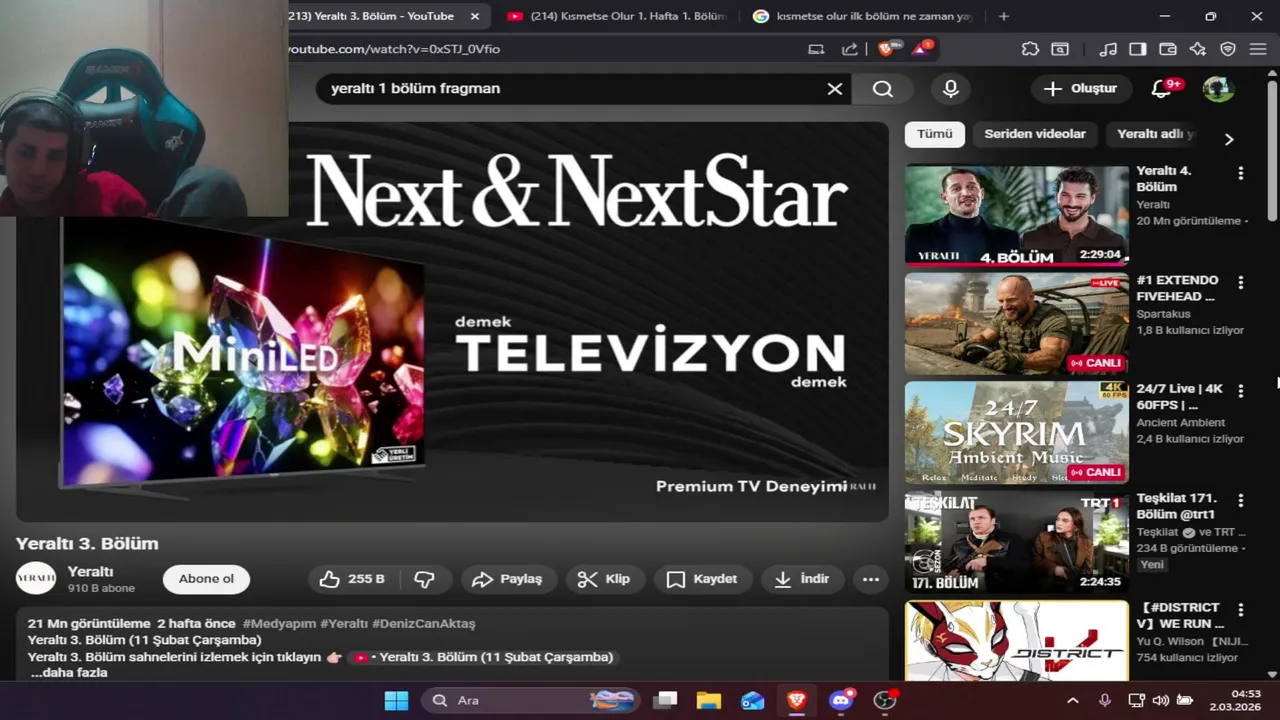Screen dimensions: 1280x720
Task: Open Brave Rewards triangle icon
Action: pos(921,48)
